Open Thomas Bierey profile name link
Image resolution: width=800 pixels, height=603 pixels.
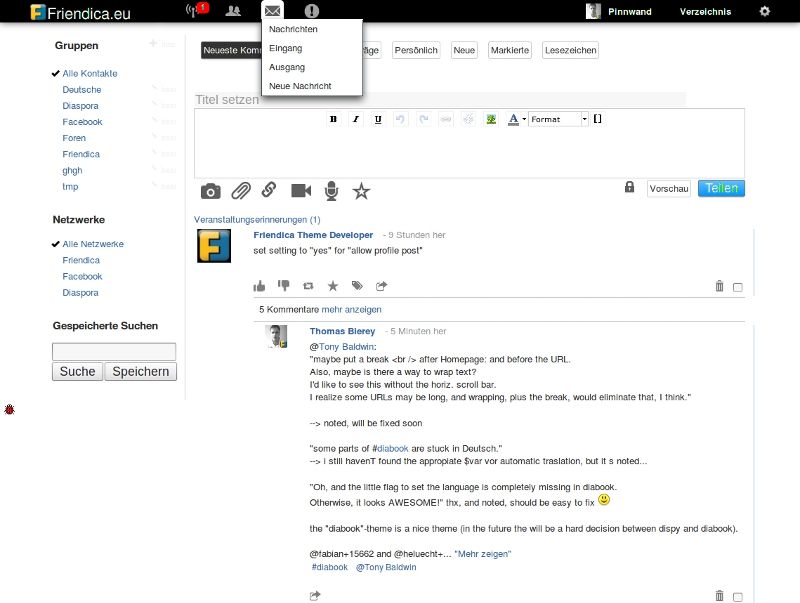click(342, 331)
